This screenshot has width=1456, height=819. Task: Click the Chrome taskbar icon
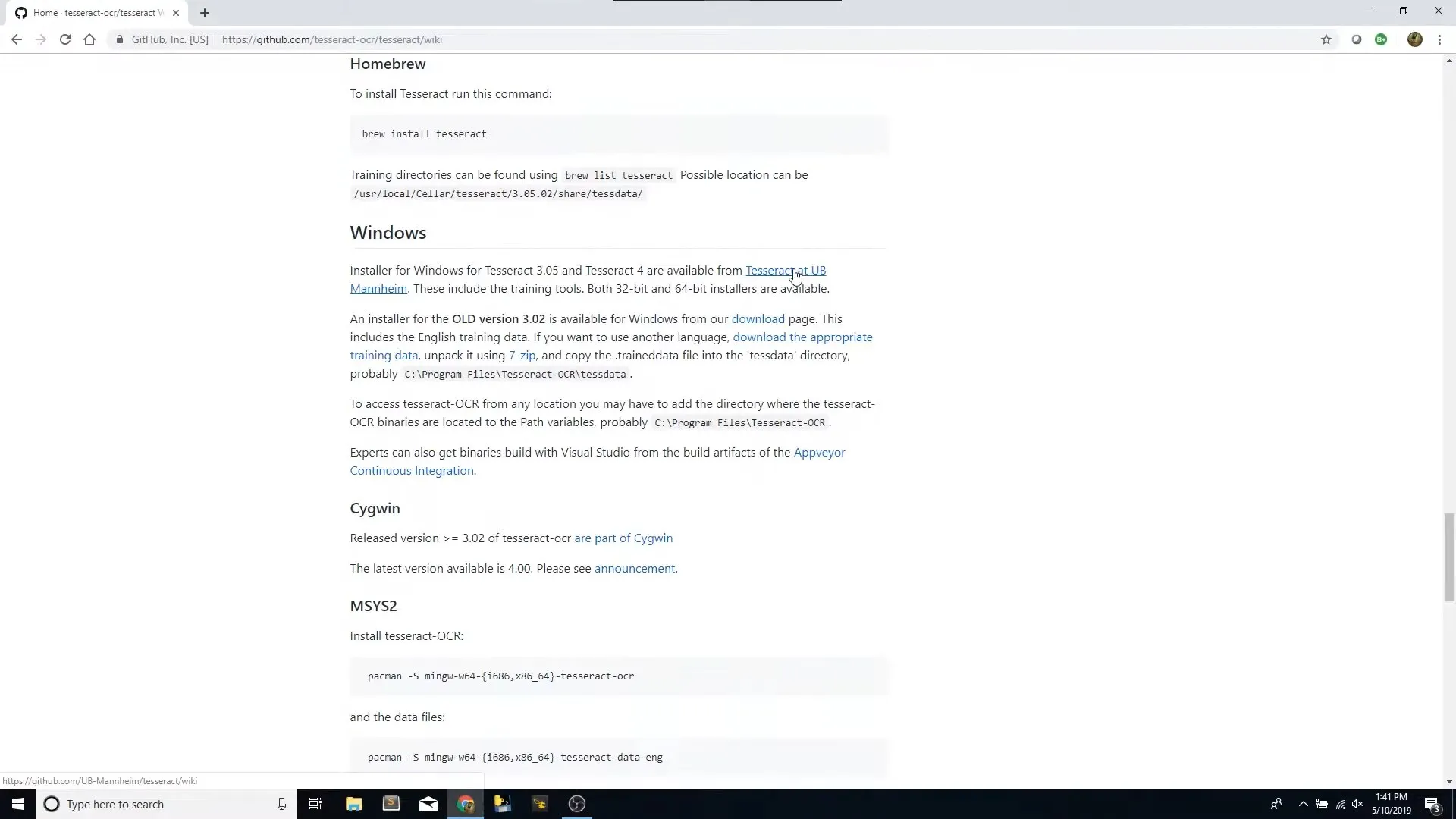465,803
